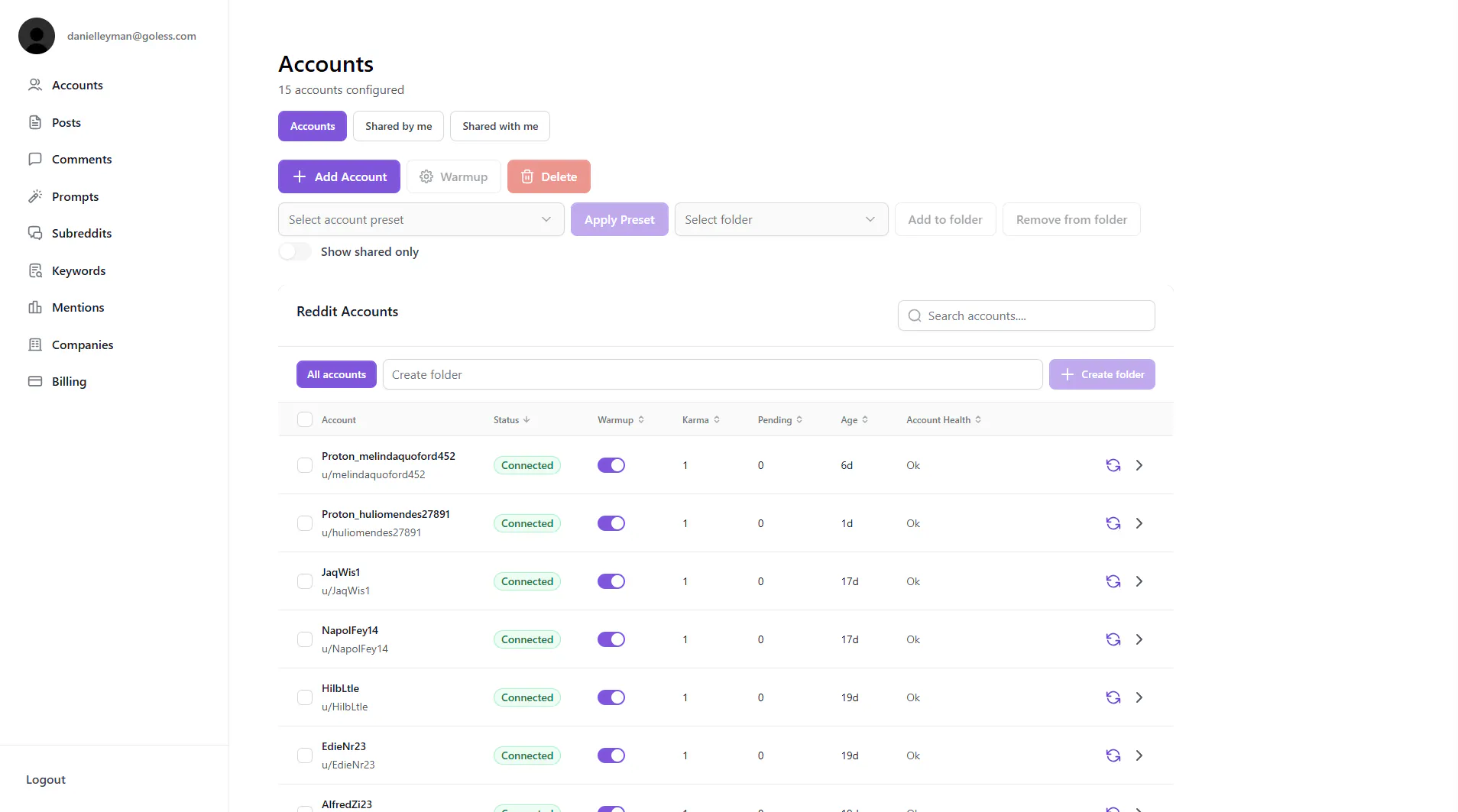Click the red Delete button
The image size is (1458, 812).
[x=549, y=176]
